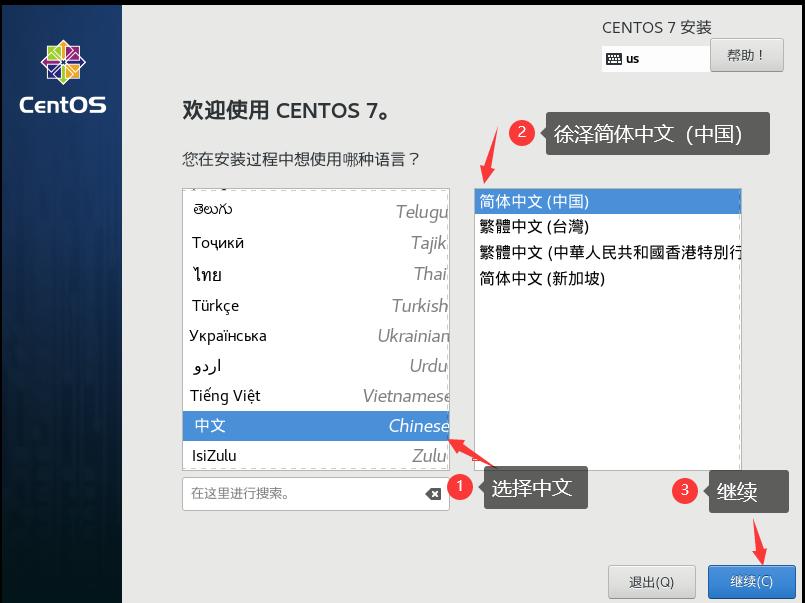This screenshot has height=603, width=805.
Task: Select اردو Urdu language
Action: (x=300, y=366)
